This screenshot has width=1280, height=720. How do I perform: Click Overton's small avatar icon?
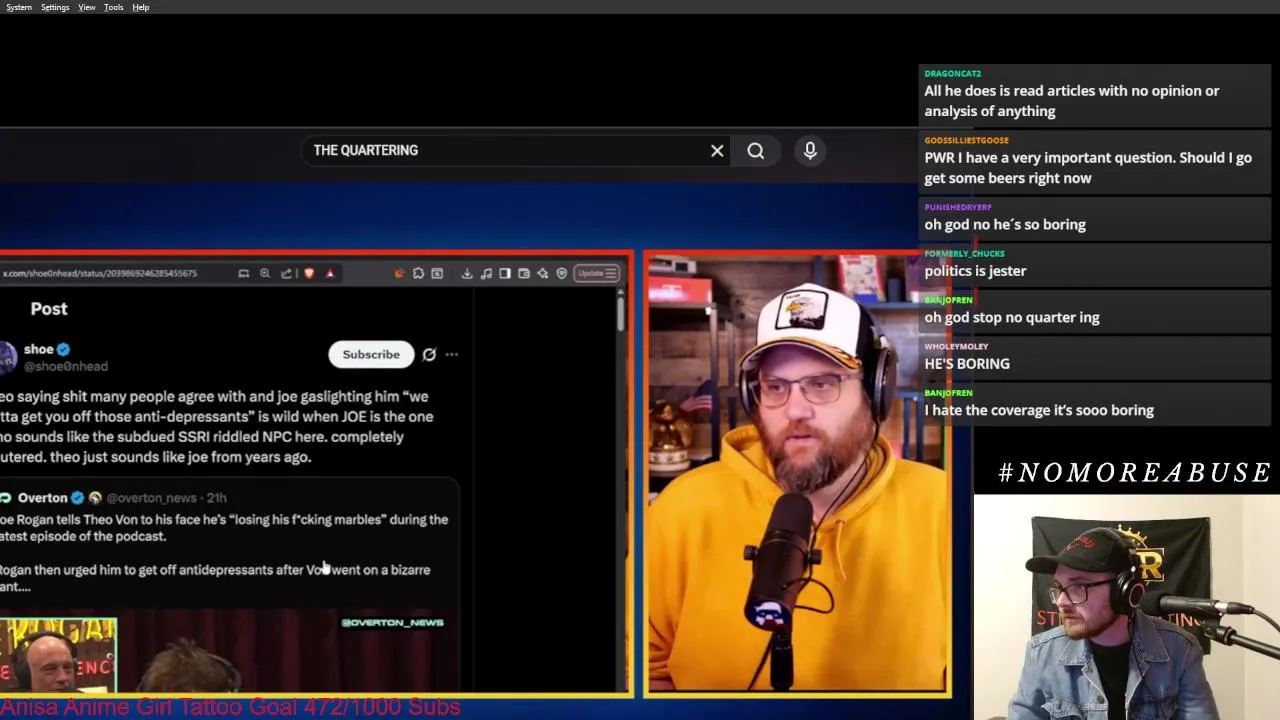click(x=6, y=497)
